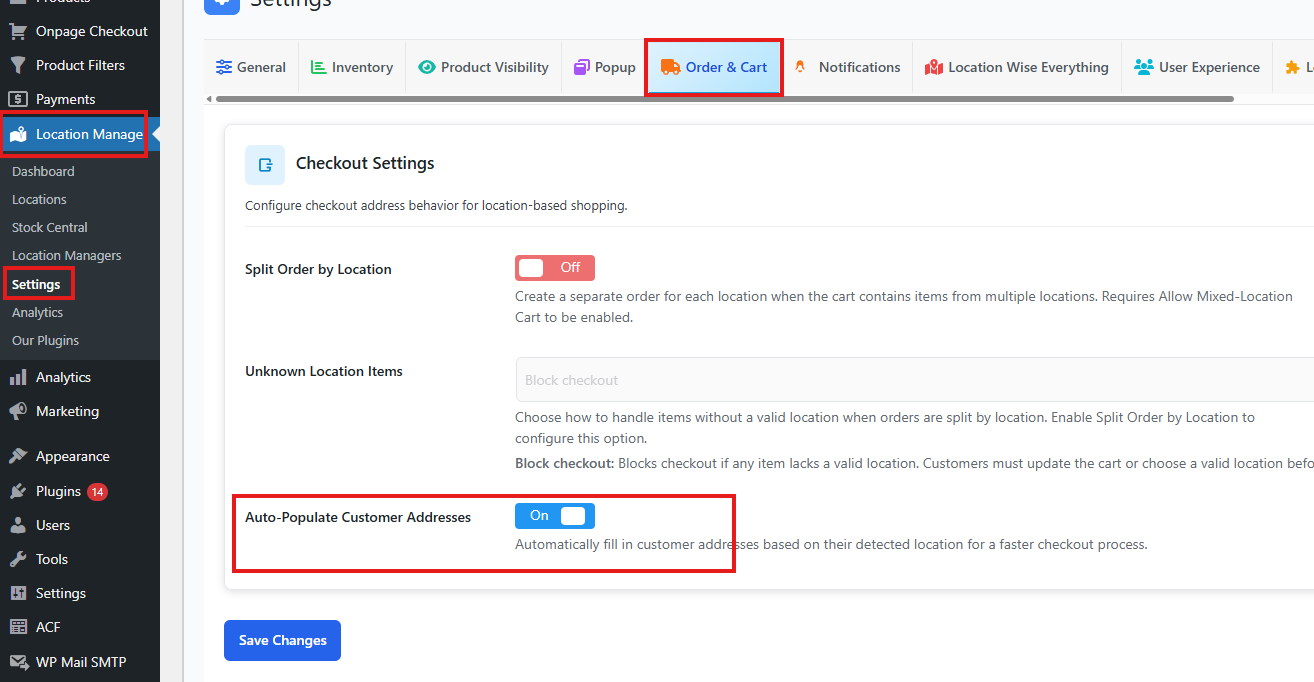Open Users menu

point(80,525)
